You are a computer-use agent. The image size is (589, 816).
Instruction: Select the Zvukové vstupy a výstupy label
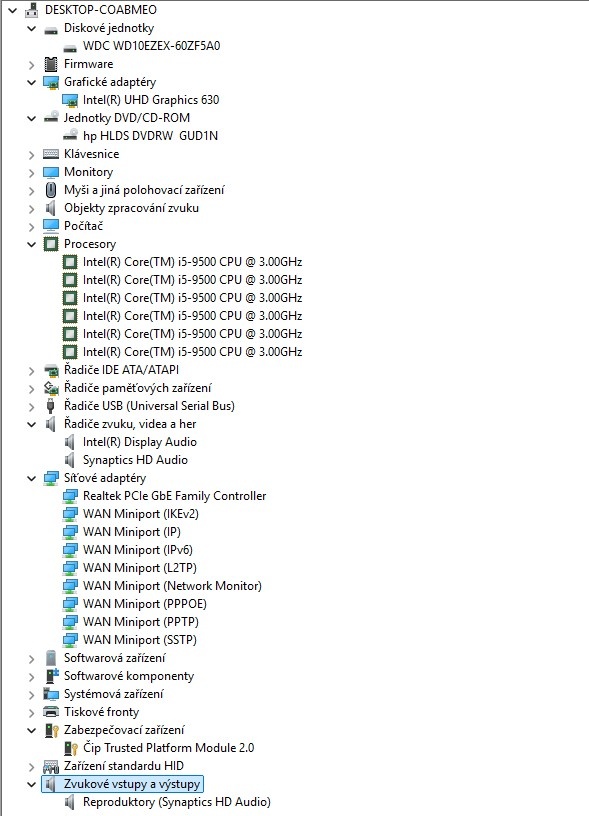(x=132, y=784)
